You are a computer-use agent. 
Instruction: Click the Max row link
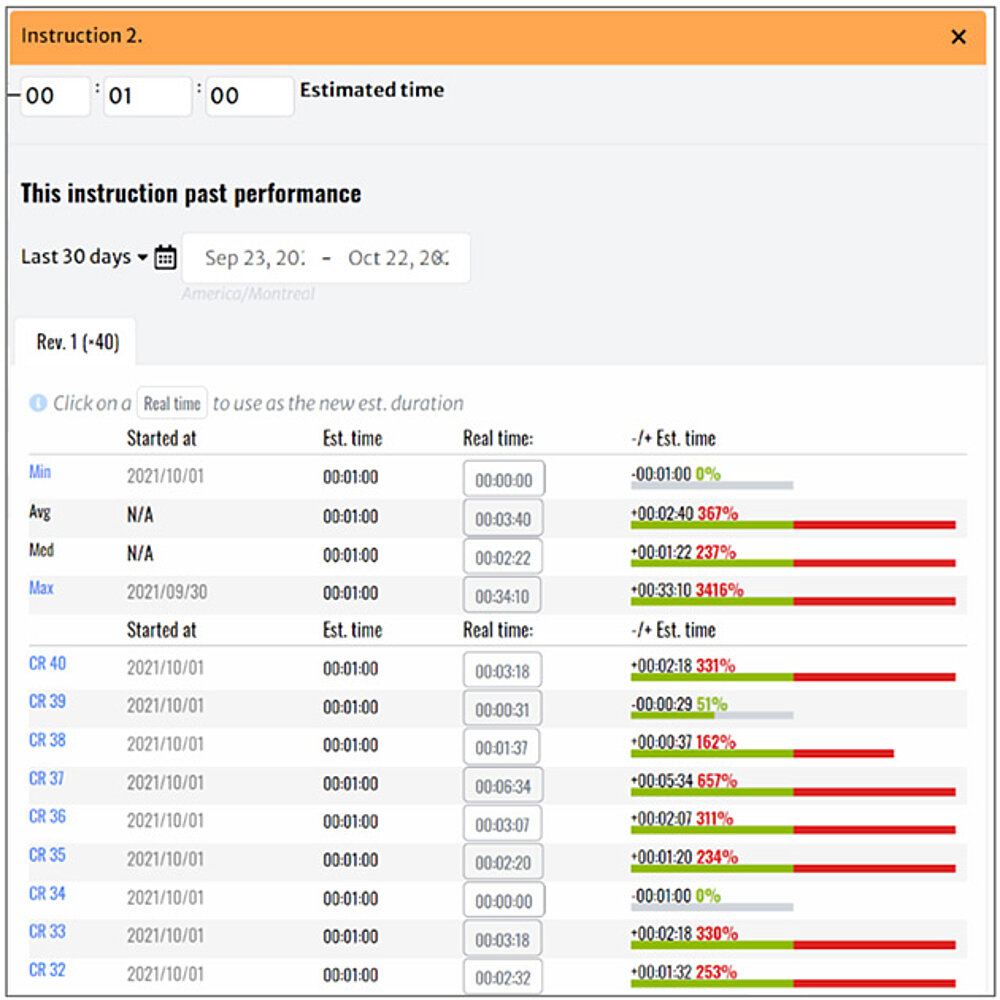pos(41,588)
